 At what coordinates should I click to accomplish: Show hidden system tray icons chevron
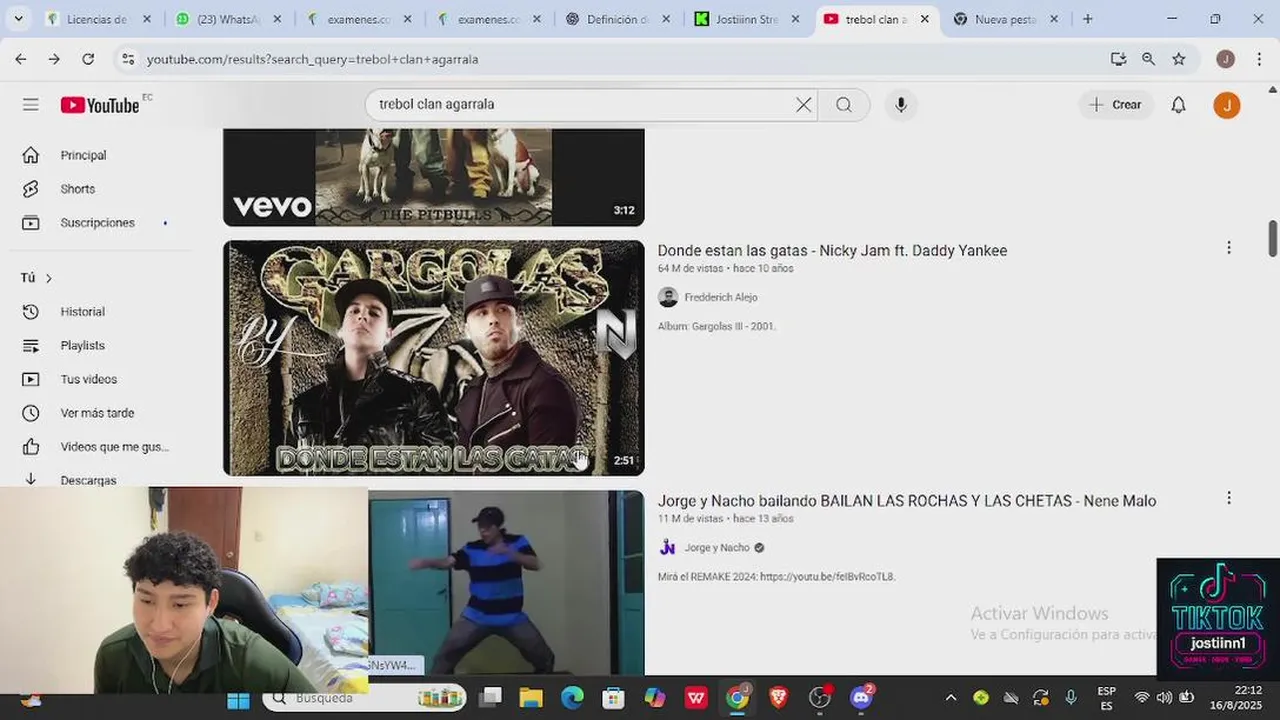[x=950, y=698]
